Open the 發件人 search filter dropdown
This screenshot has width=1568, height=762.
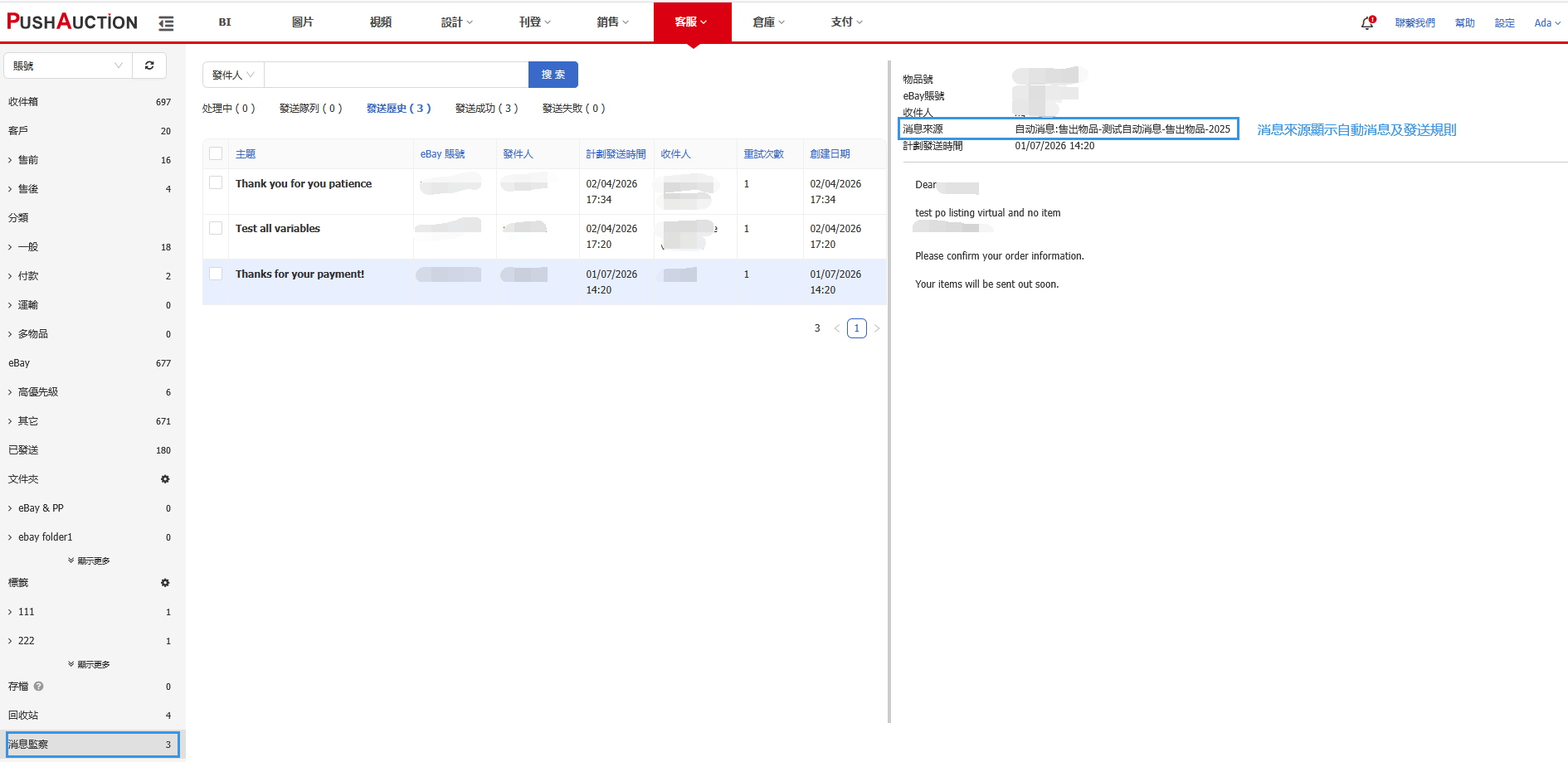click(x=233, y=75)
